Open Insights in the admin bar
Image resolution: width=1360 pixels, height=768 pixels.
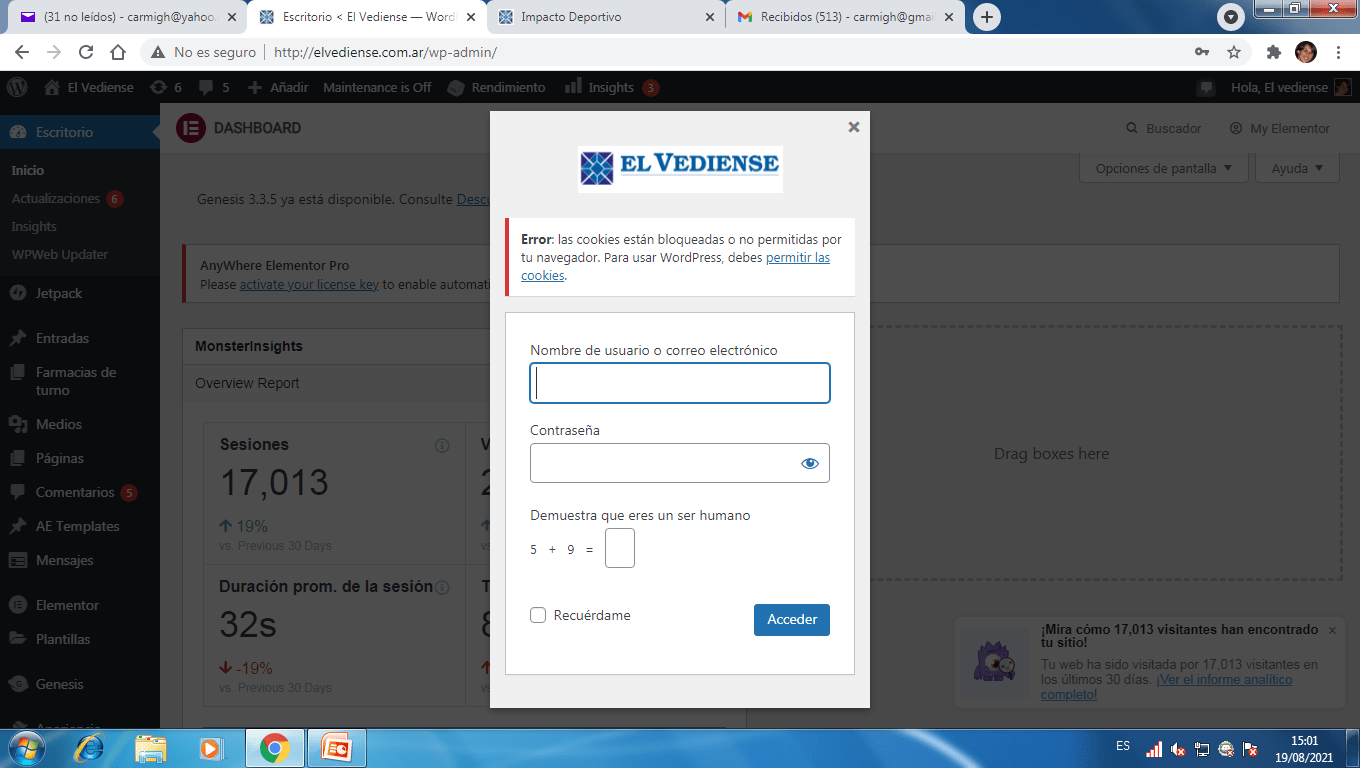[611, 87]
